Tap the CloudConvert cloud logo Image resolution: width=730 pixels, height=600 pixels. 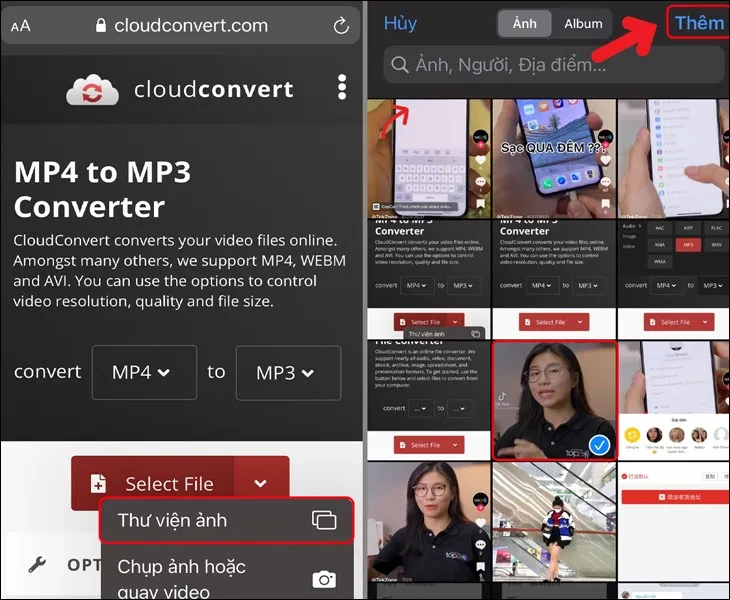click(92, 89)
